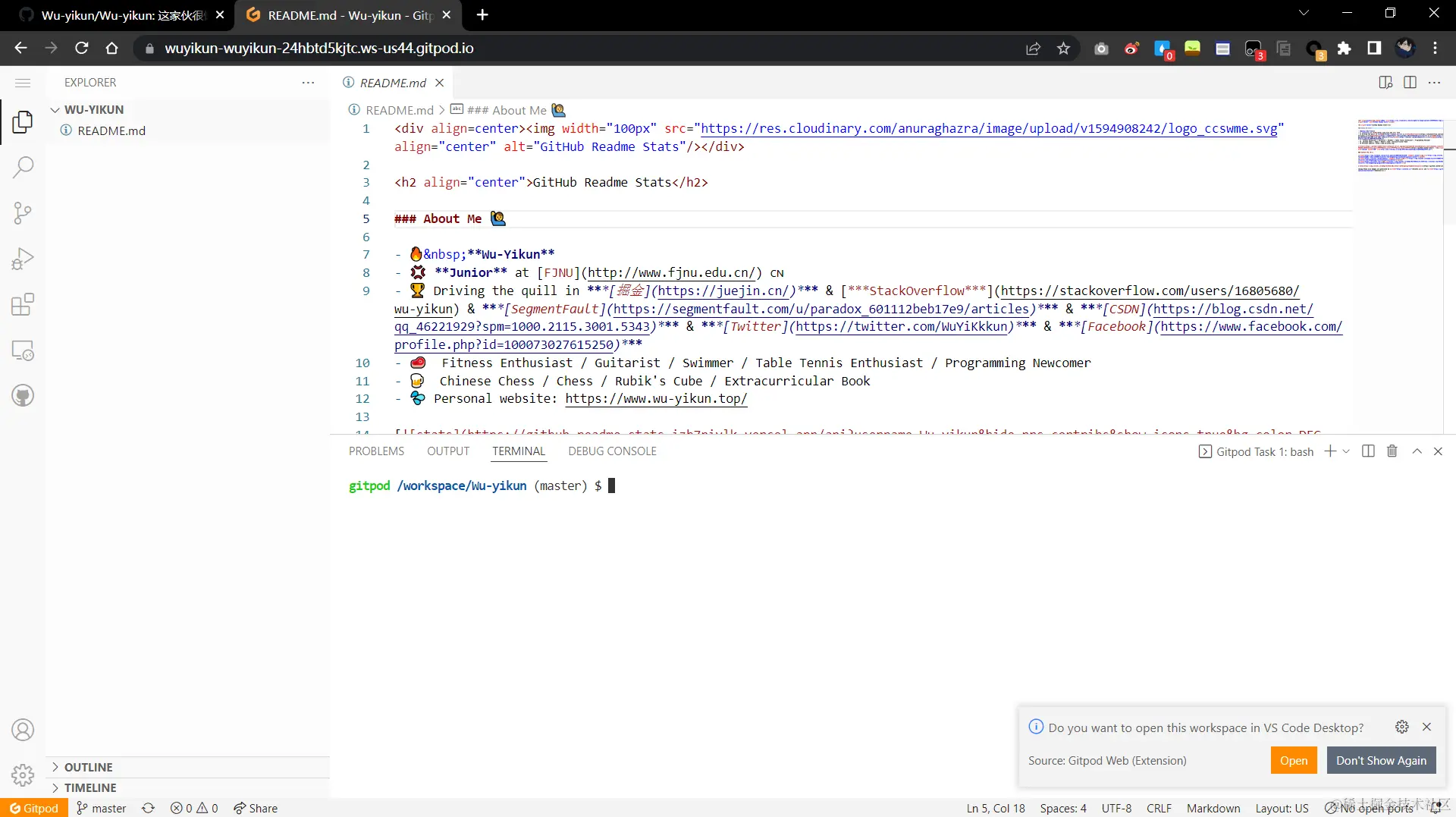
Task: Maximize the panel size
Action: [x=1417, y=451]
